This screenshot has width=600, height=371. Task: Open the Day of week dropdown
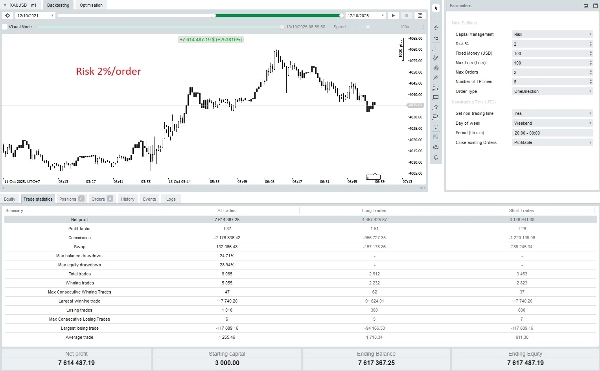[553, 123]
